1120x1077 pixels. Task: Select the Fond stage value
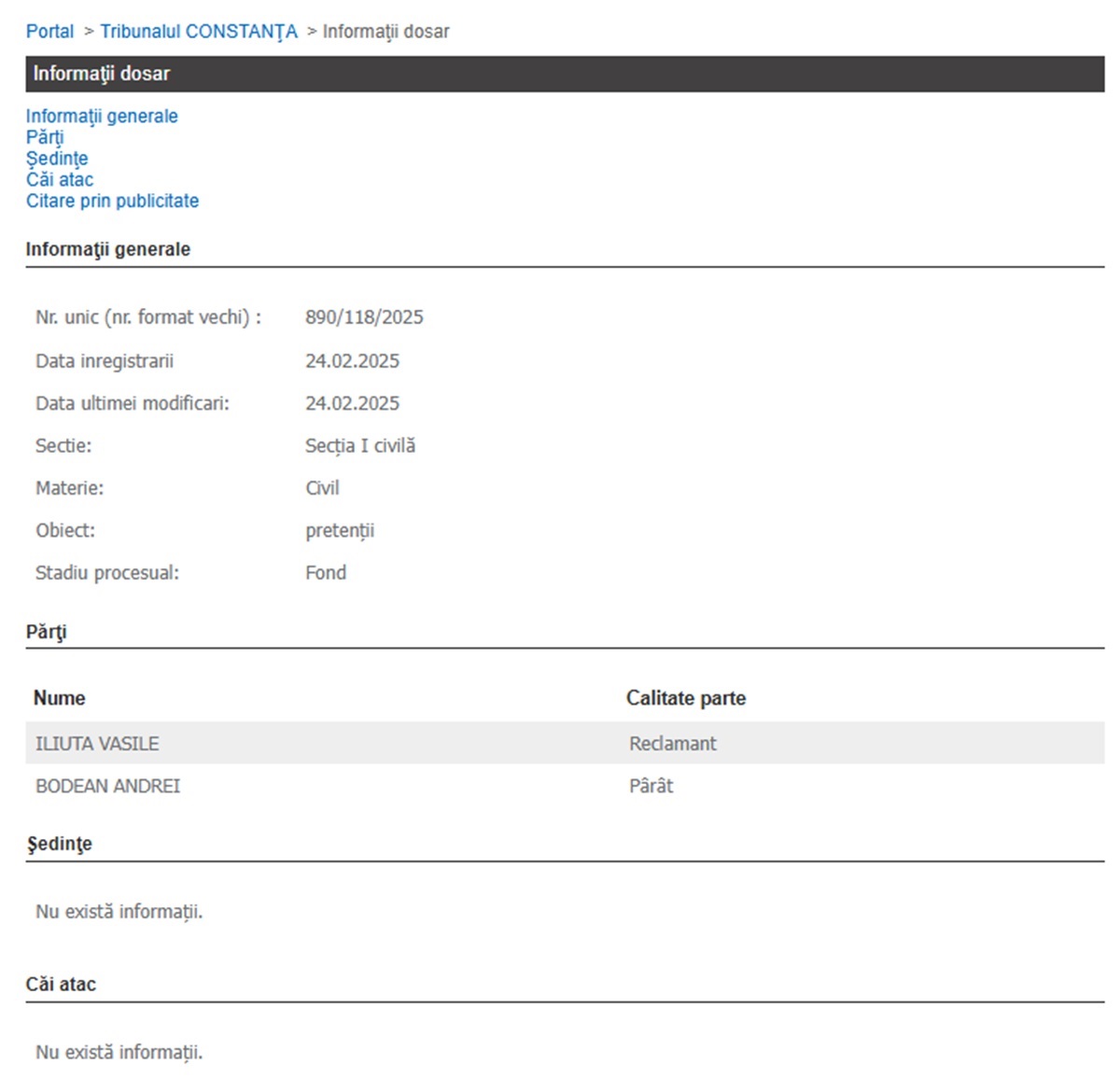[326, 573]
